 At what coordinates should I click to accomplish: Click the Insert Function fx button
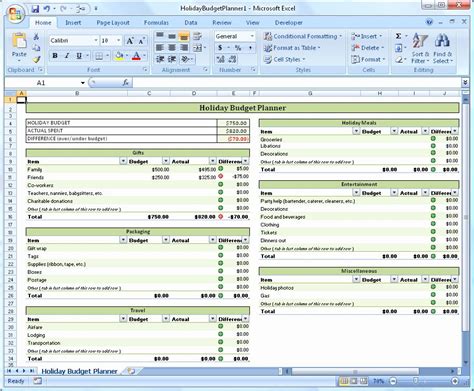(x=126, y=82)
